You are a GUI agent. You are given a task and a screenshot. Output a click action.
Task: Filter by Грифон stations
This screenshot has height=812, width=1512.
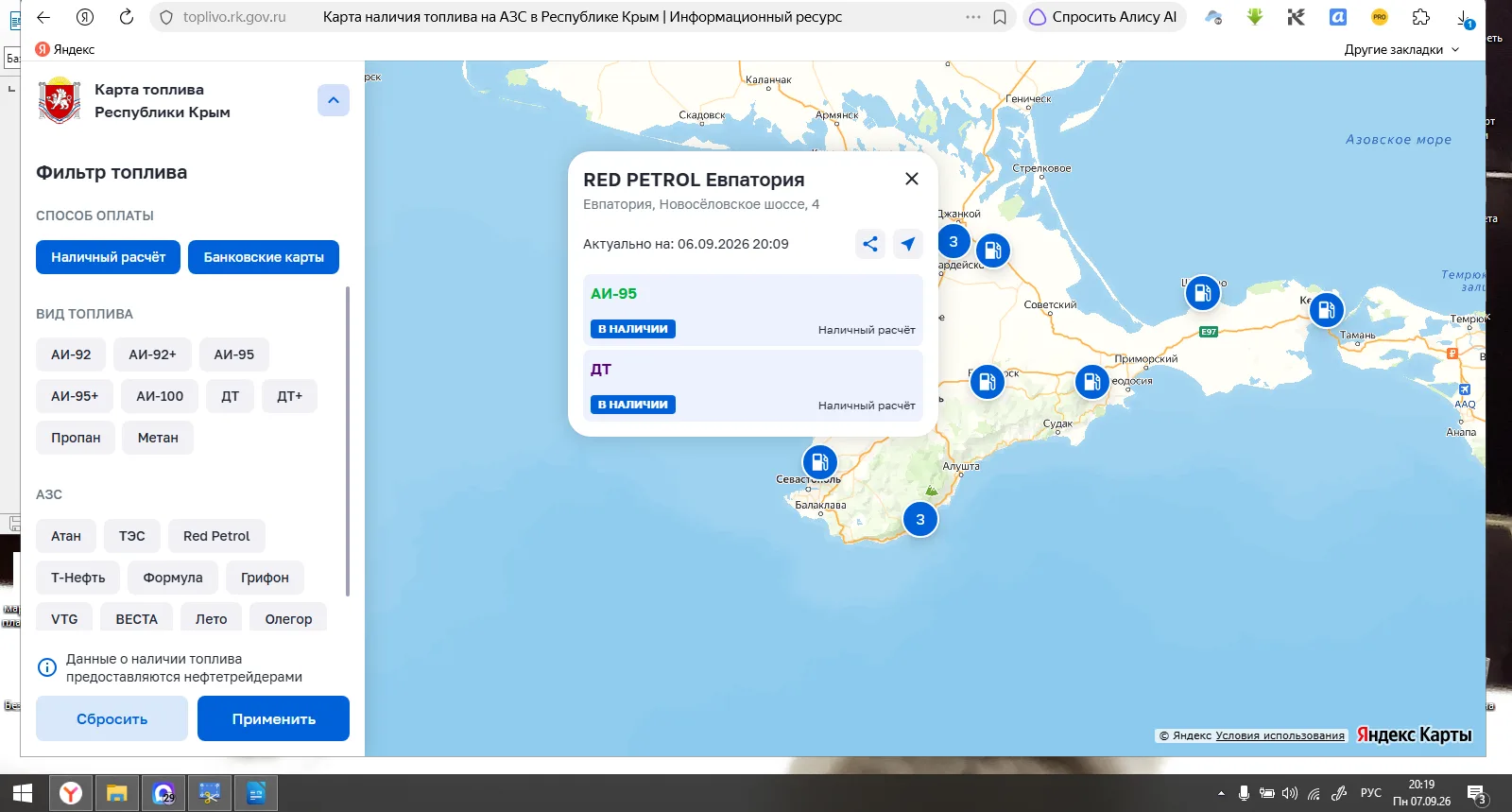(x=265, y=578)
